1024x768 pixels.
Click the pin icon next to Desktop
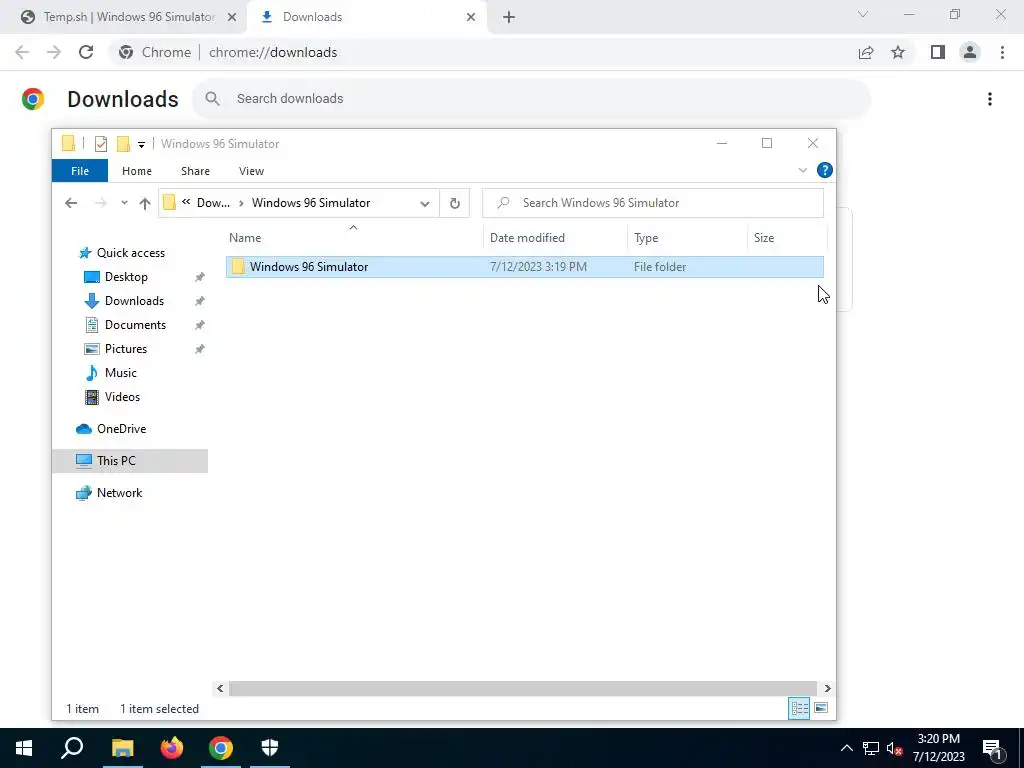199,278
